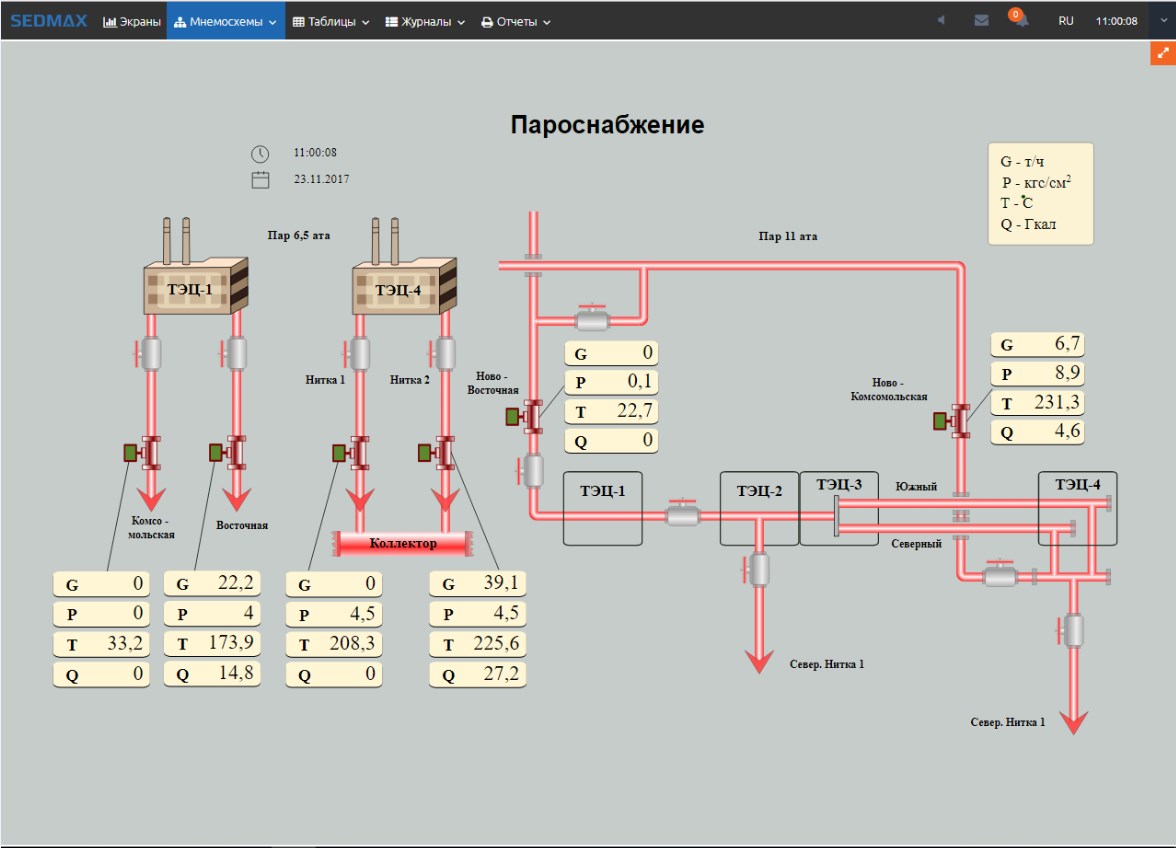Open the Отчеты menu
The width and height of the screenshot is (1176, 848).
click(x=516, y=21)
